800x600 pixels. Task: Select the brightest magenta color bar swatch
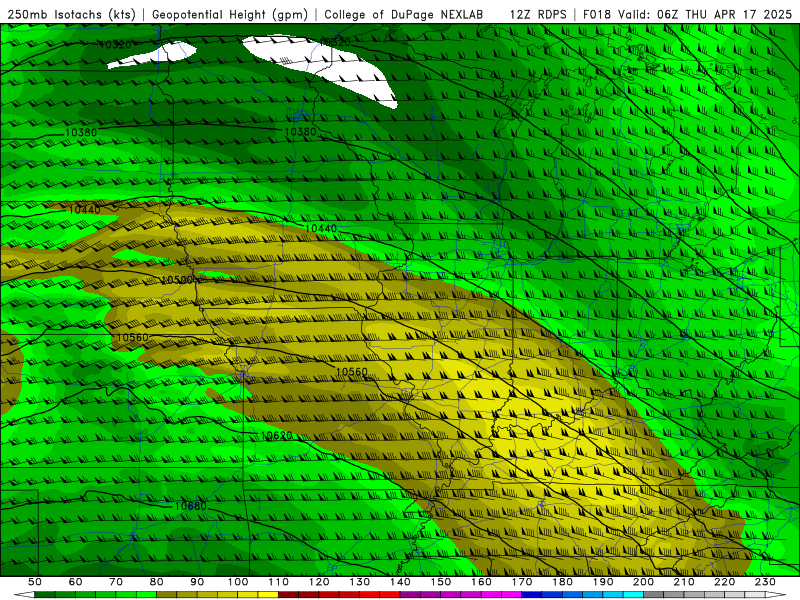[x=511, y=594]
